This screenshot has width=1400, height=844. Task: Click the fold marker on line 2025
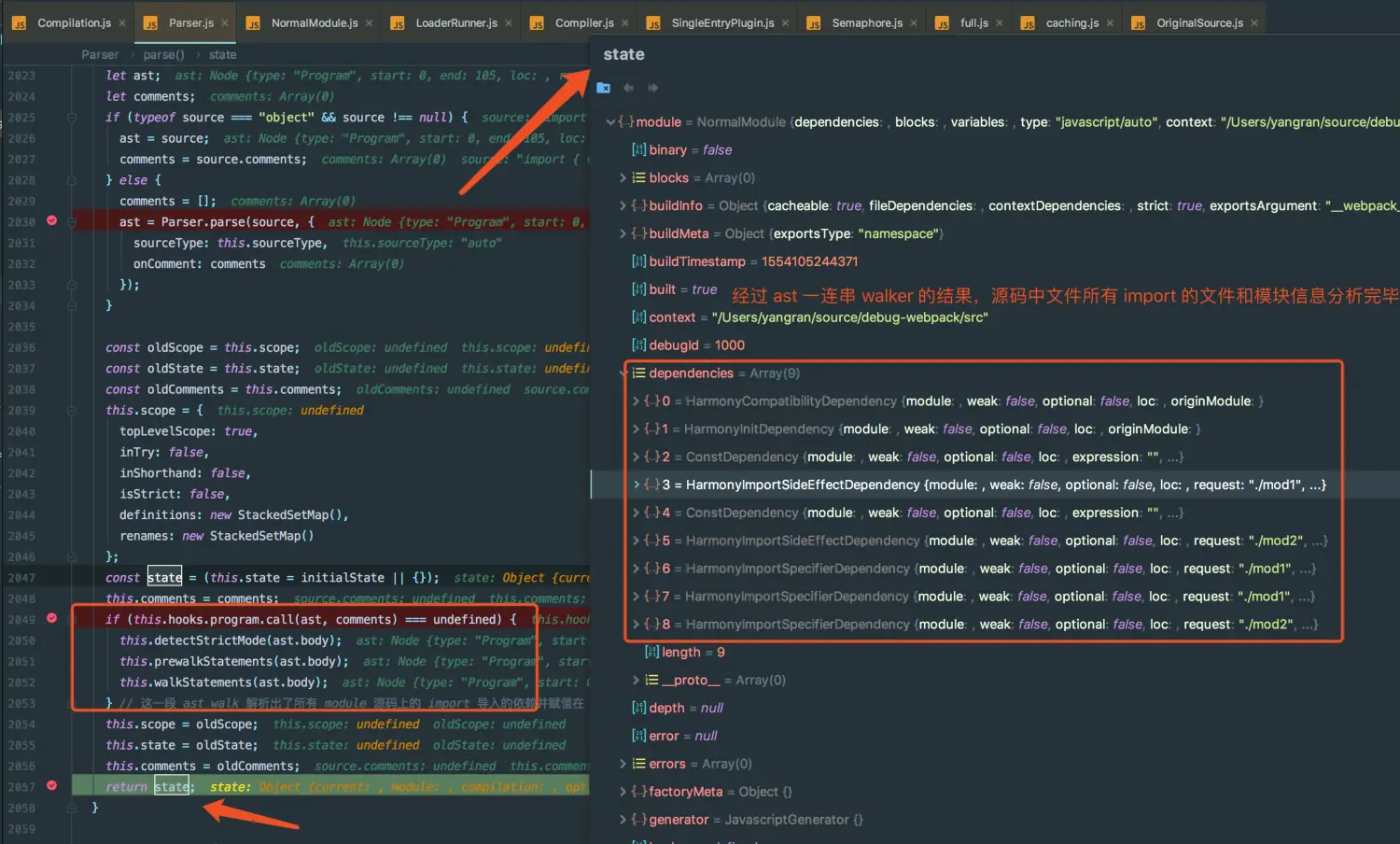(72, 118)
